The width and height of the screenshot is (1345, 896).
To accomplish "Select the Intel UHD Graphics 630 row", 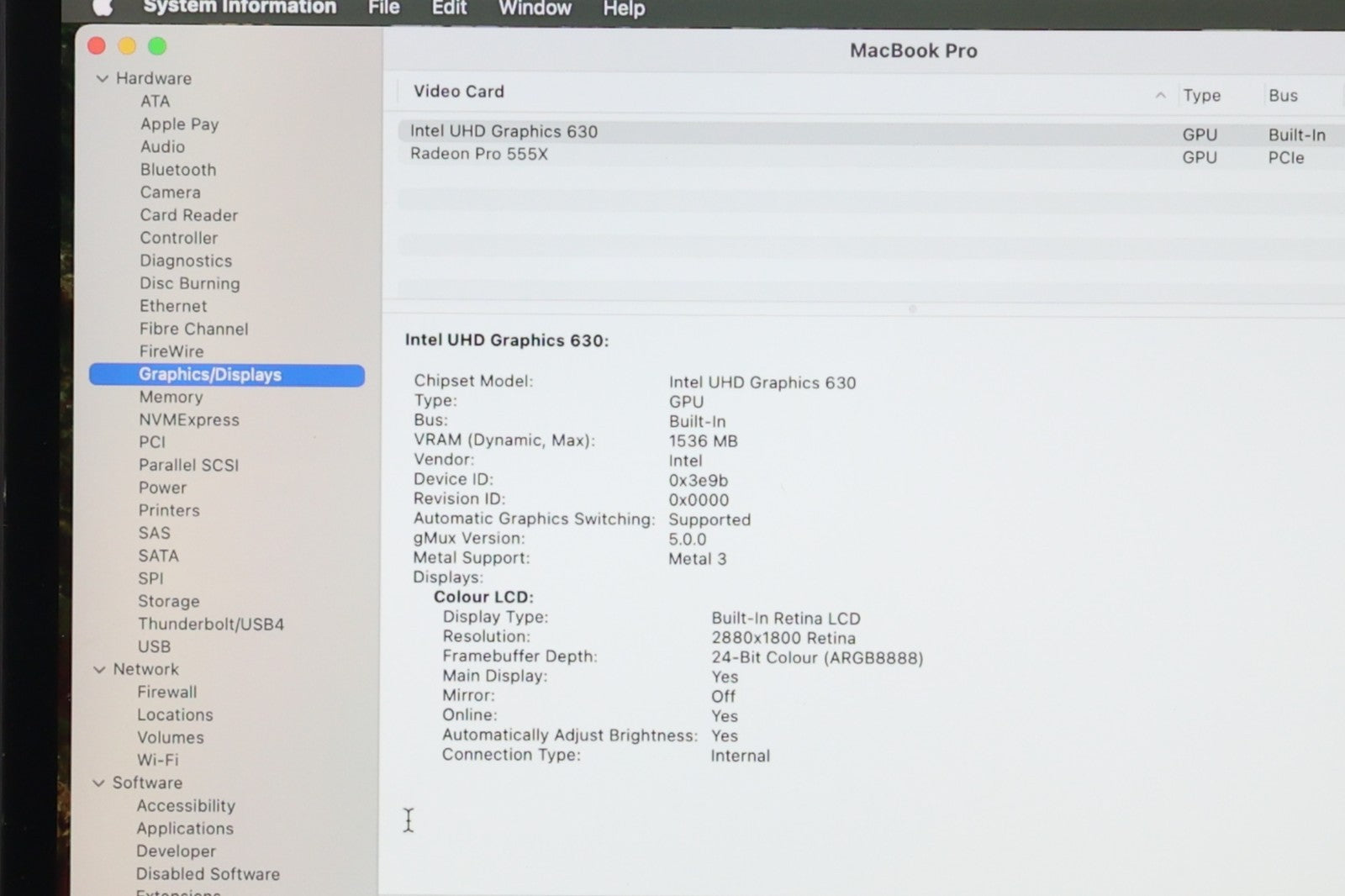I will coord(504,132).
